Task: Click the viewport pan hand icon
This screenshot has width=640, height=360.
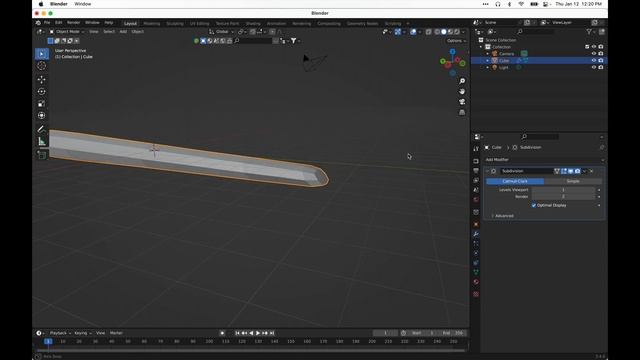Action: (462, 91)
